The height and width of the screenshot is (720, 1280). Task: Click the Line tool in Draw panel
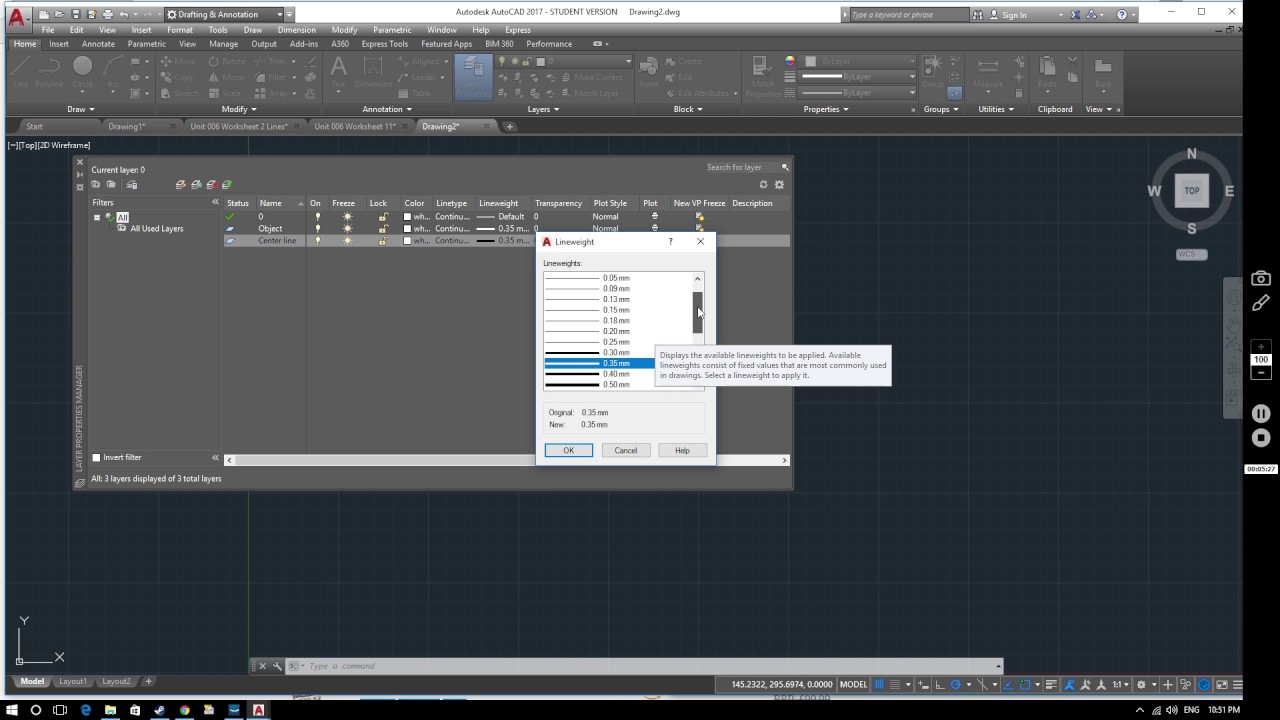point(20,70)
